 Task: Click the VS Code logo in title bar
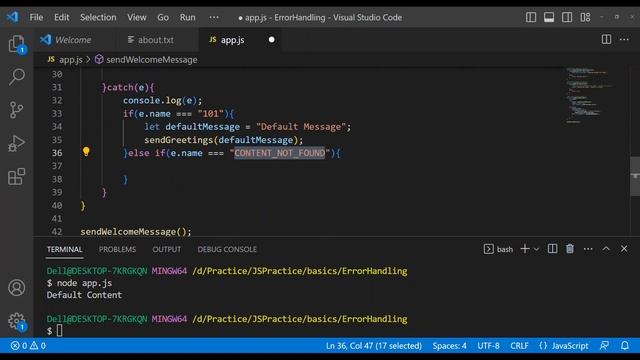tap(12, 17)
